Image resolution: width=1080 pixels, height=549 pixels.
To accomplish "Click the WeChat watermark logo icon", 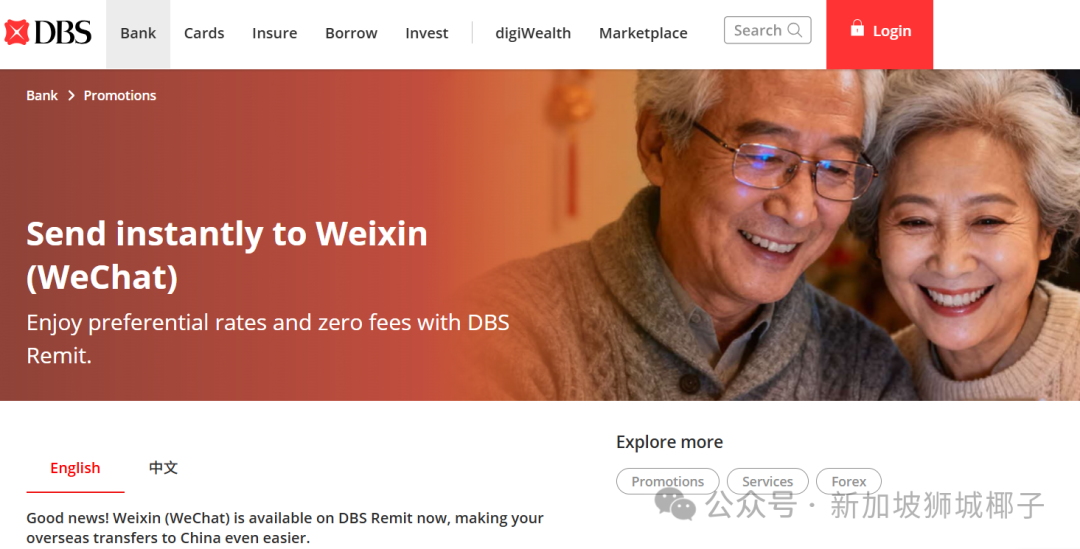I will (x=675, y=504).
